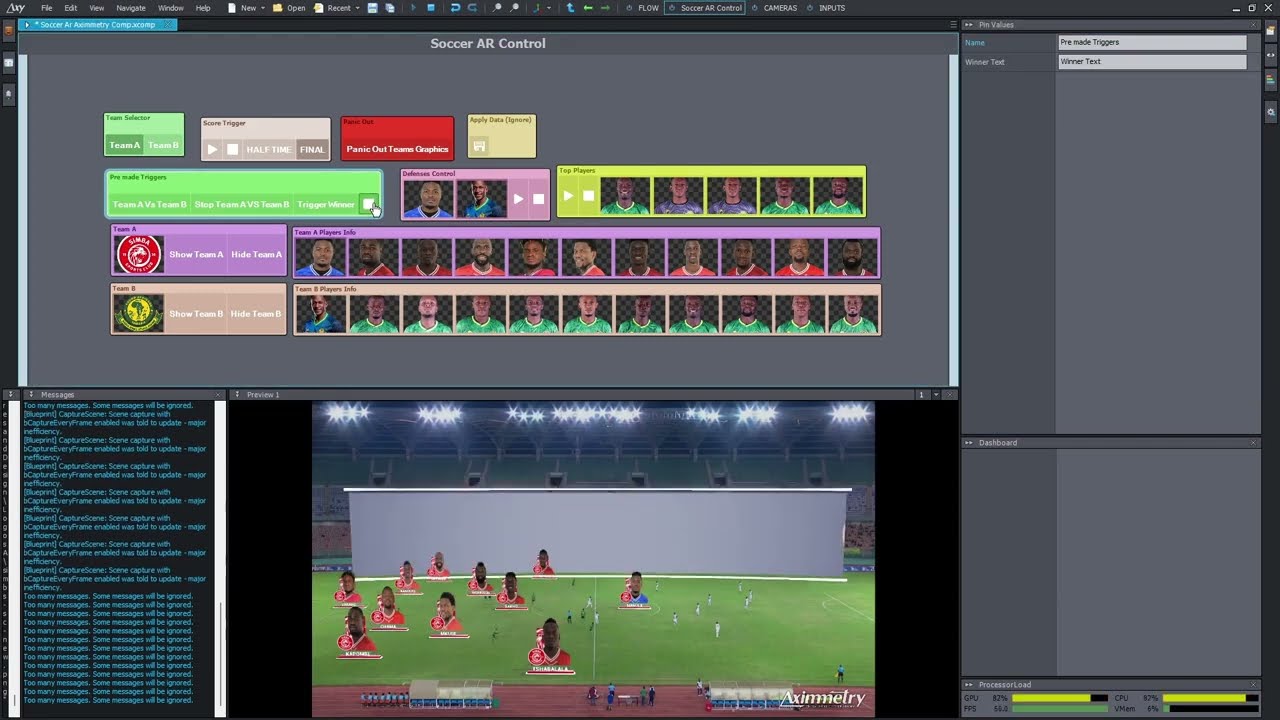Viewport: 1280px width, 720px height.
Task: Click the Hide Team A button
Action: 256,254
